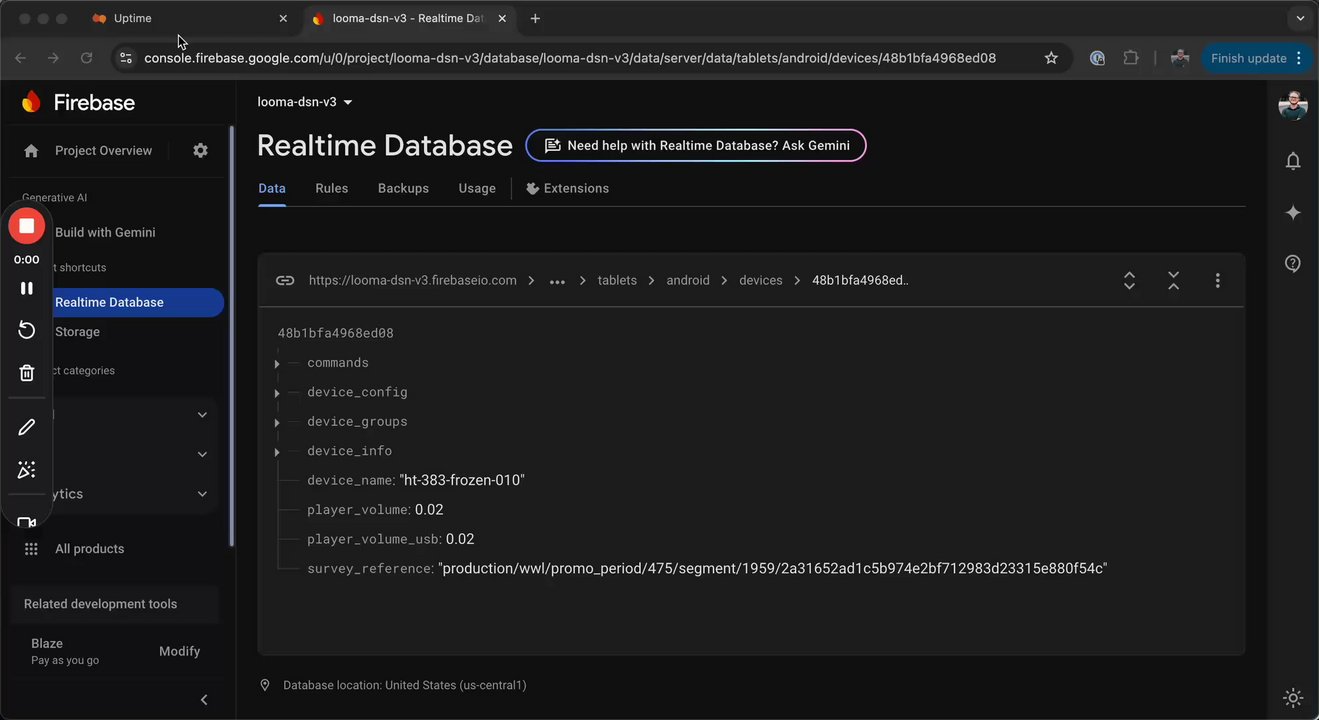
Task: Open looma-dsn-v3 project selector dropdown
Action: click(305, 102)
